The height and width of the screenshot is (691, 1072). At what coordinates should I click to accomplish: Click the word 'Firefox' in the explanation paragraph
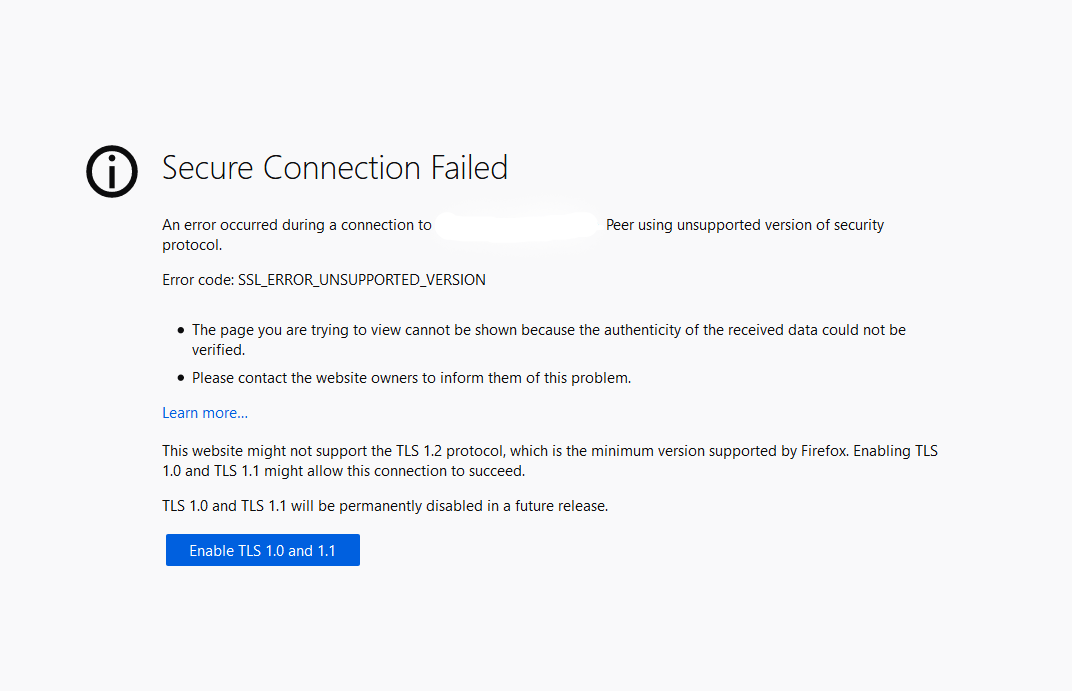coord(825,450)
